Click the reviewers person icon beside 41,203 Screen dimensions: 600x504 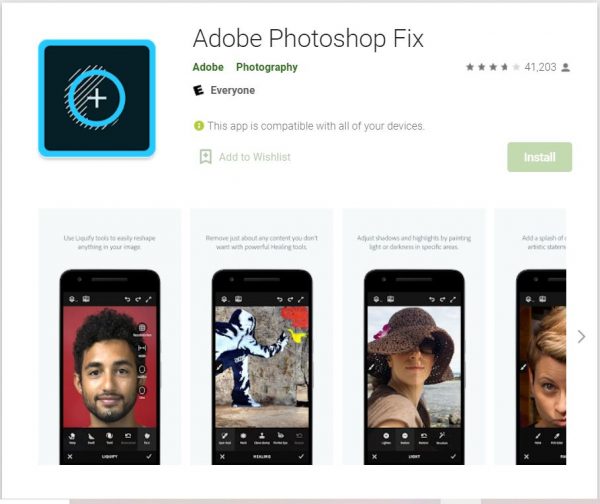click(x=566, y=68)
